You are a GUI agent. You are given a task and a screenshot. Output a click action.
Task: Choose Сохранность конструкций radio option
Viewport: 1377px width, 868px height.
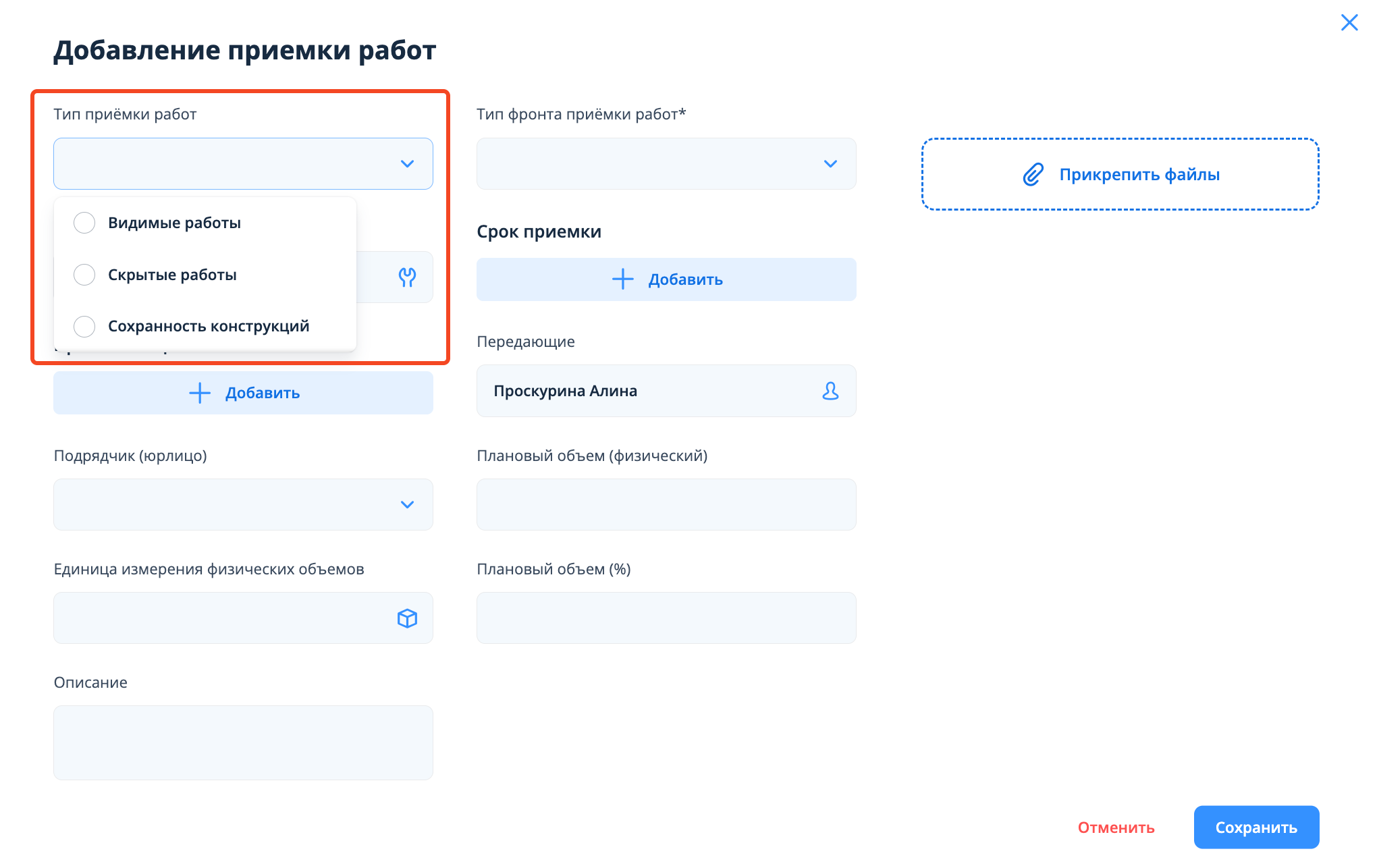[85, 327]
